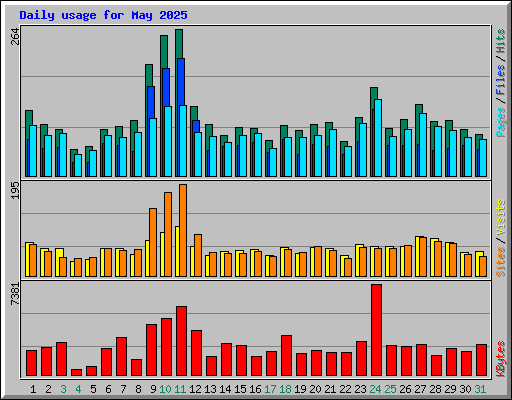Click day 31 on the x-axis
512x400 pixels.
[x=480, y=389]
